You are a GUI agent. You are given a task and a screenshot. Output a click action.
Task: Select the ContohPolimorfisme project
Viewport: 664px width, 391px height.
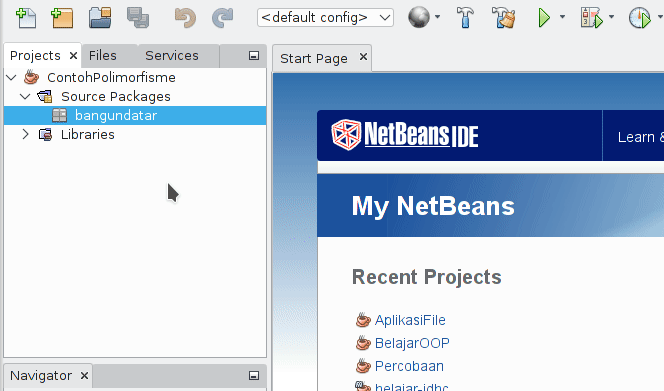click(111, 78)
